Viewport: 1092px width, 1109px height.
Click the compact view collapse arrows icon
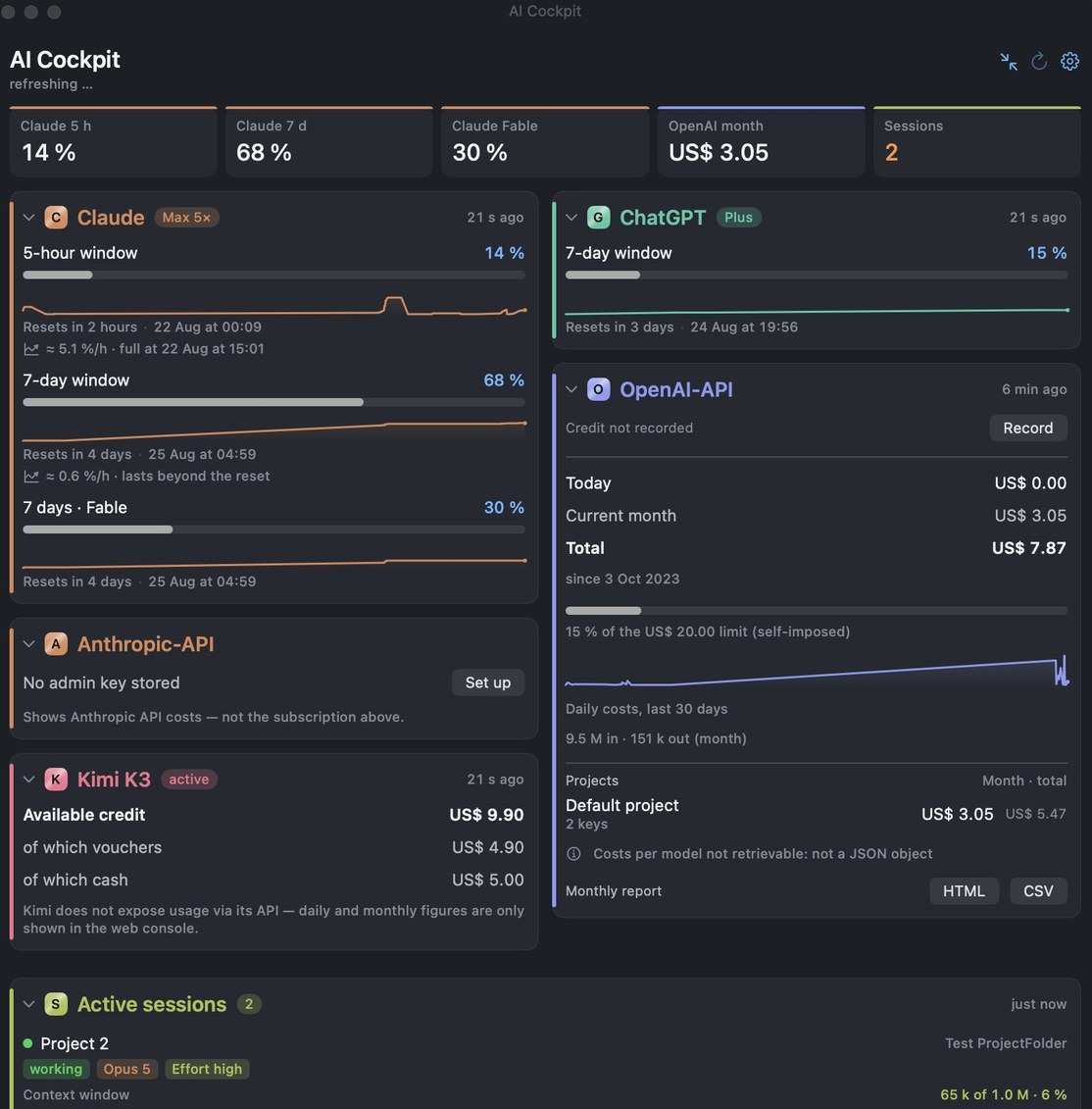(1009, 62)
